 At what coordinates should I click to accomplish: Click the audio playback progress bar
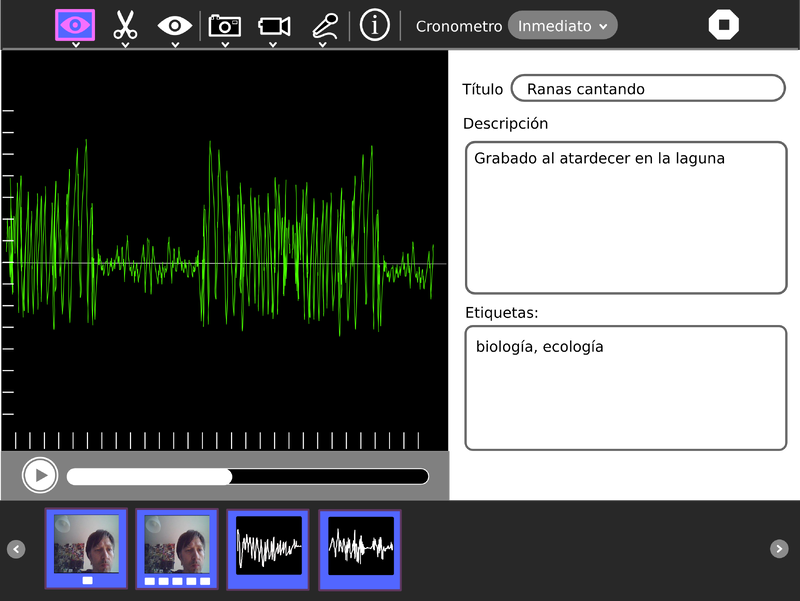click(x=248, y=477)
